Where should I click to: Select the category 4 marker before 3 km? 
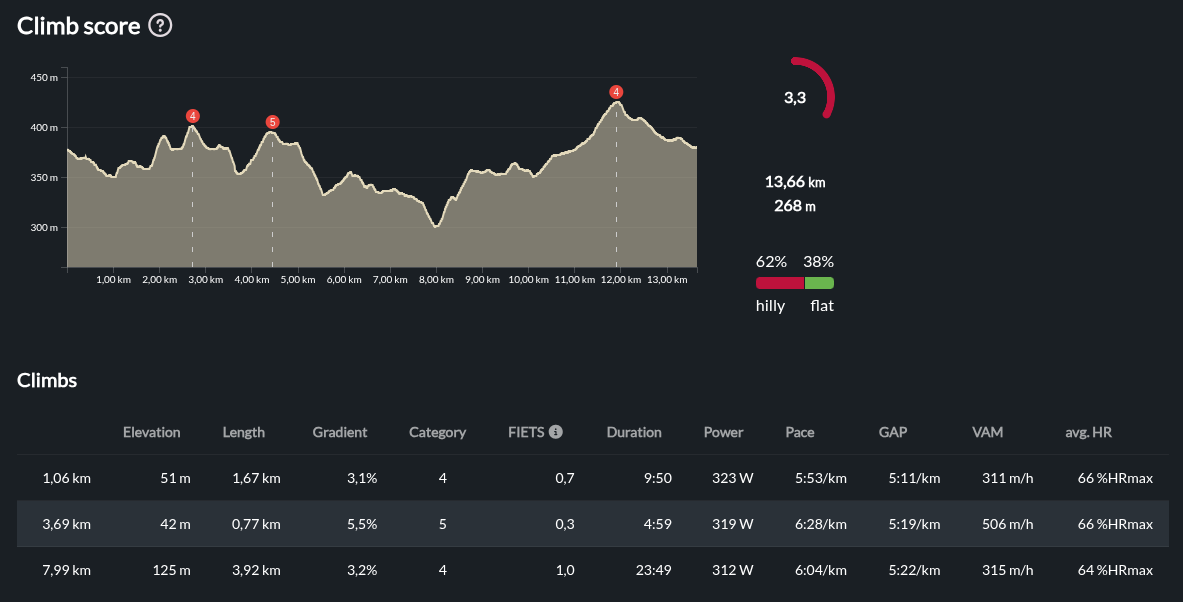pos(192,116)
